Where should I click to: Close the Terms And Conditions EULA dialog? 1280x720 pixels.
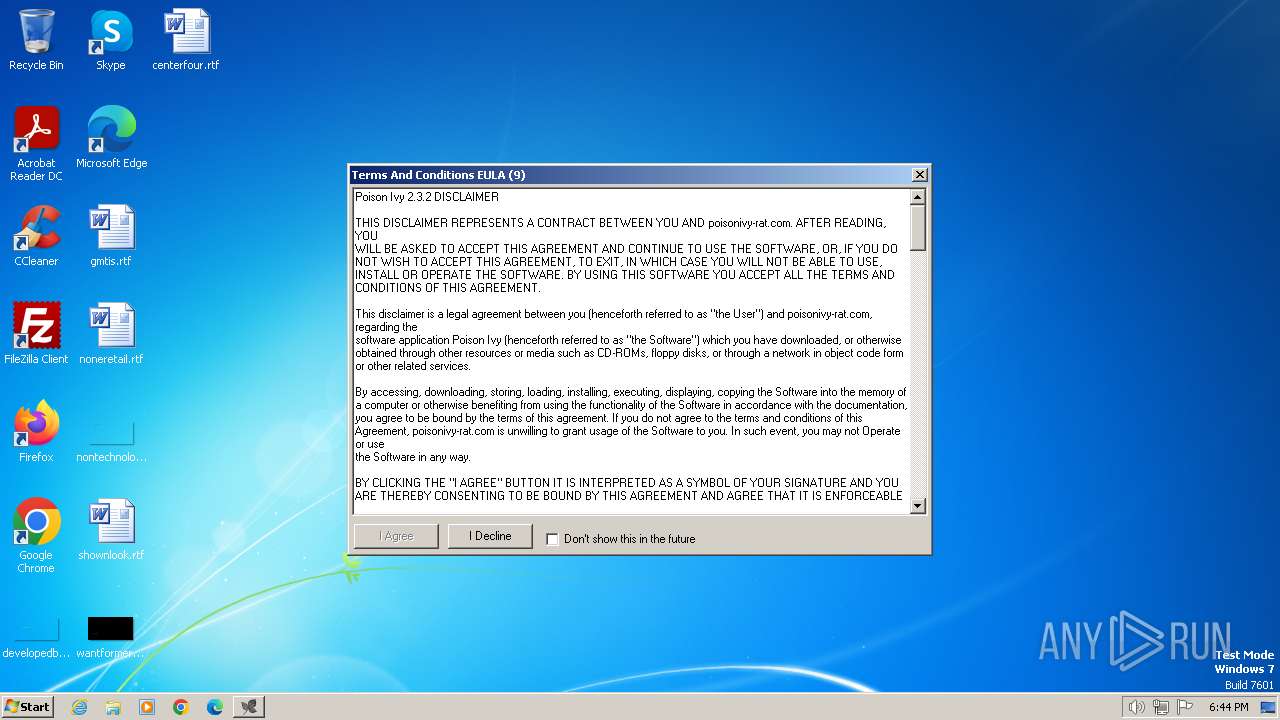(x=919, y=175)
